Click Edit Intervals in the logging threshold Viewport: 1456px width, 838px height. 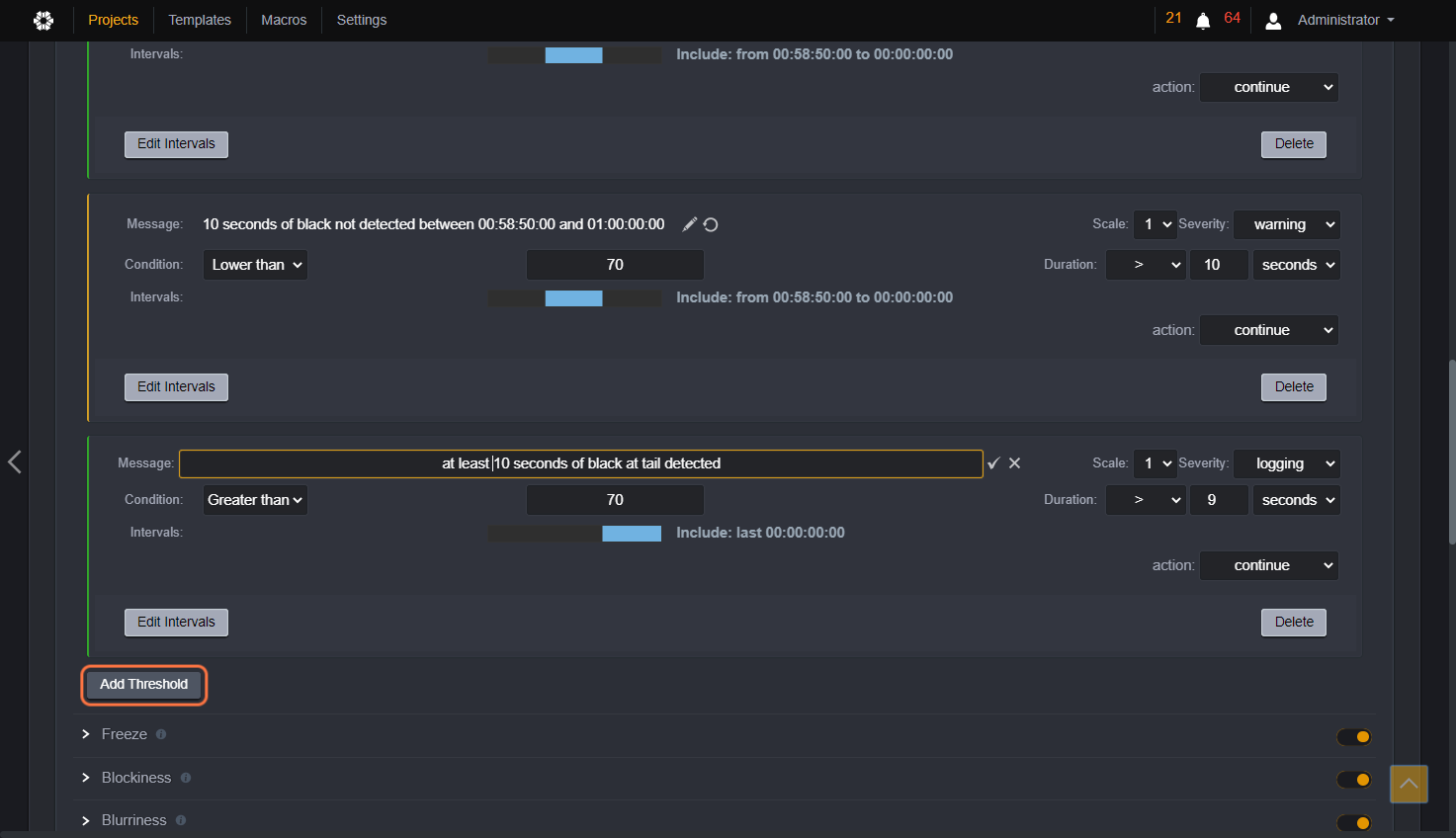click(x=176, y=623)
